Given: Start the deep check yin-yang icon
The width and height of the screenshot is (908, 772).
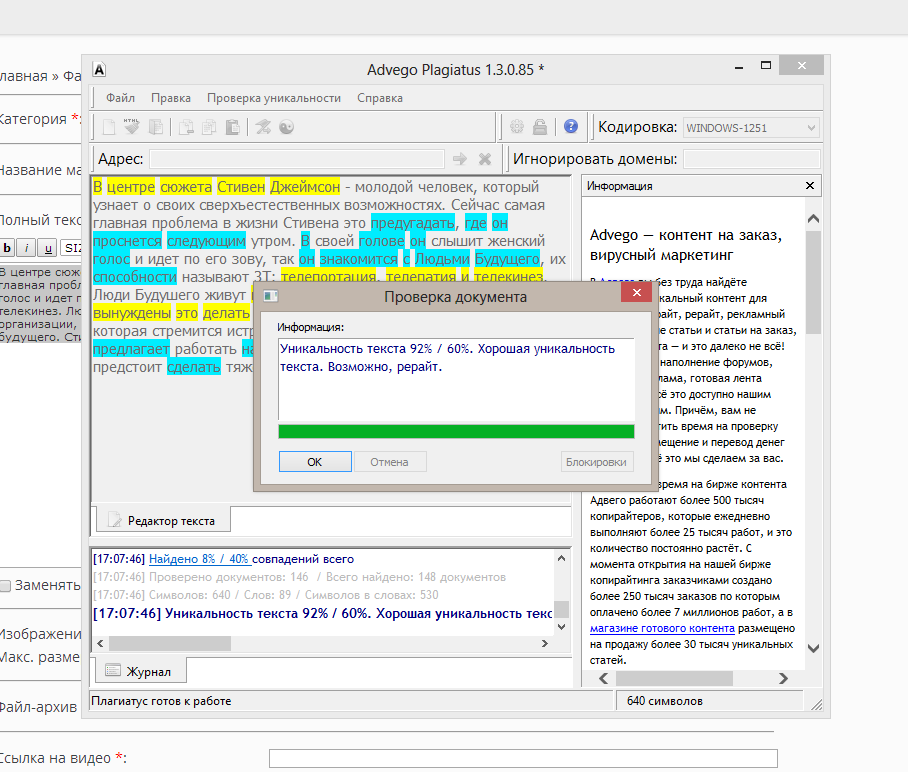Looking at the screenshot, I should point(287,127).
